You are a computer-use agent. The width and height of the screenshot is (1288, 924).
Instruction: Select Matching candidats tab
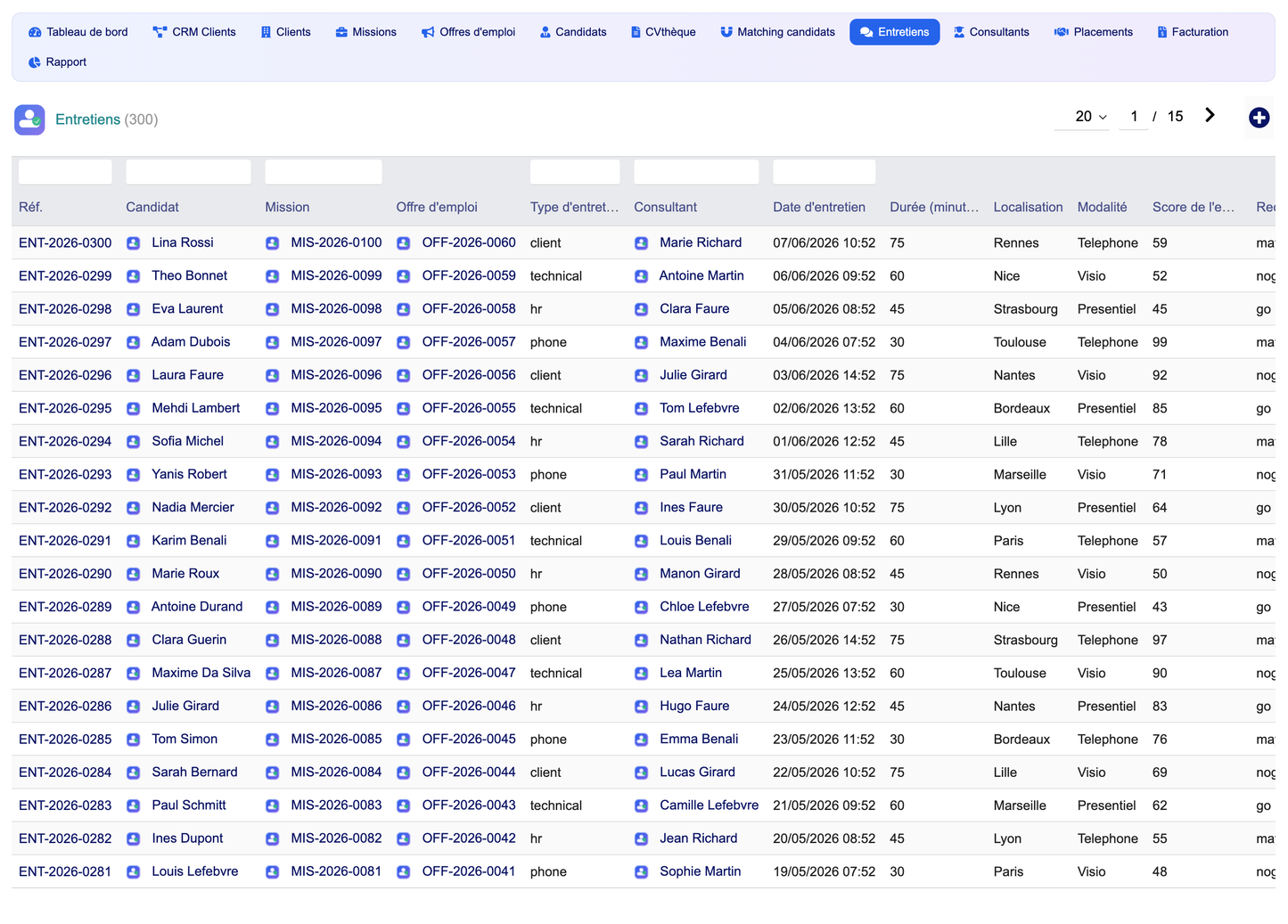point(778,32)
